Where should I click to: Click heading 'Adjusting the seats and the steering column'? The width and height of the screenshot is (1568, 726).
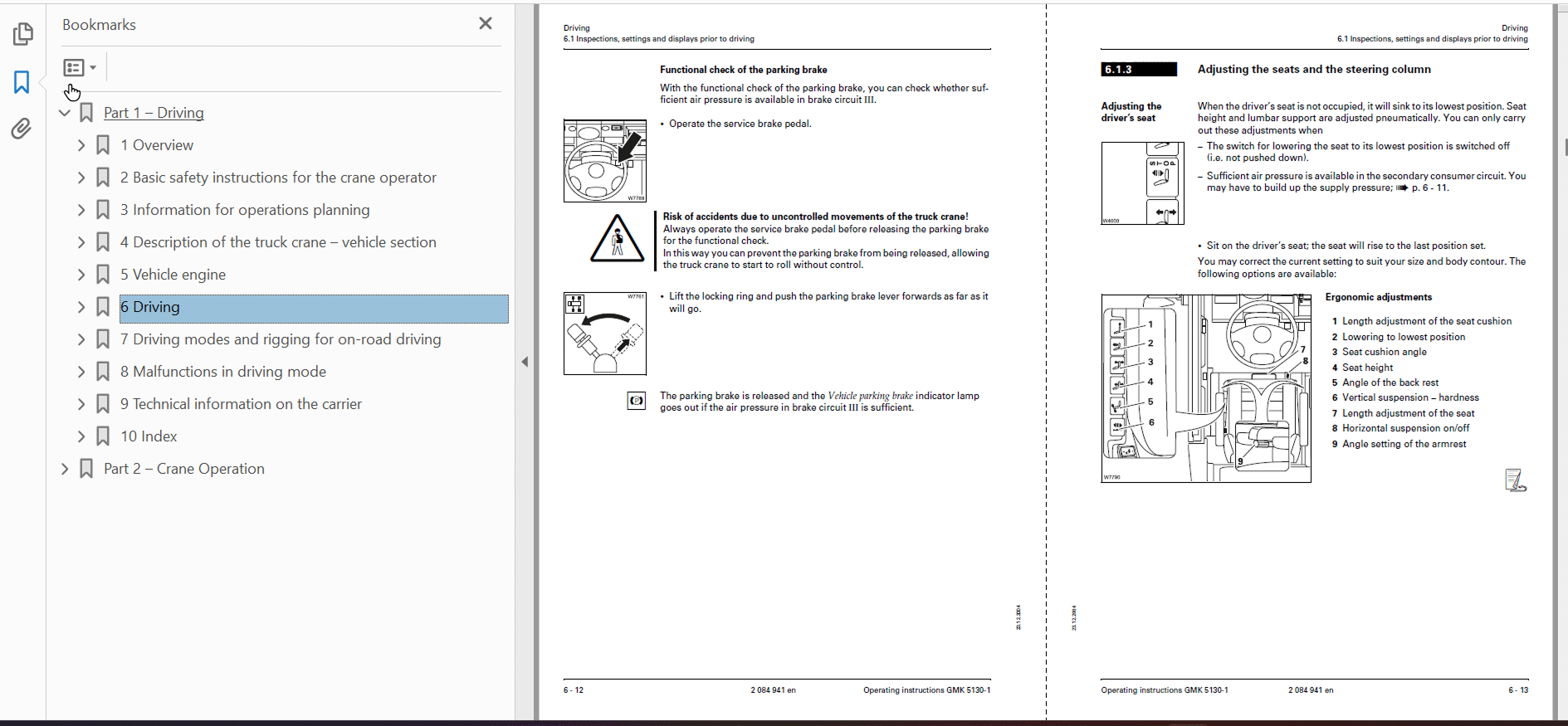[x=1314, y=70]
